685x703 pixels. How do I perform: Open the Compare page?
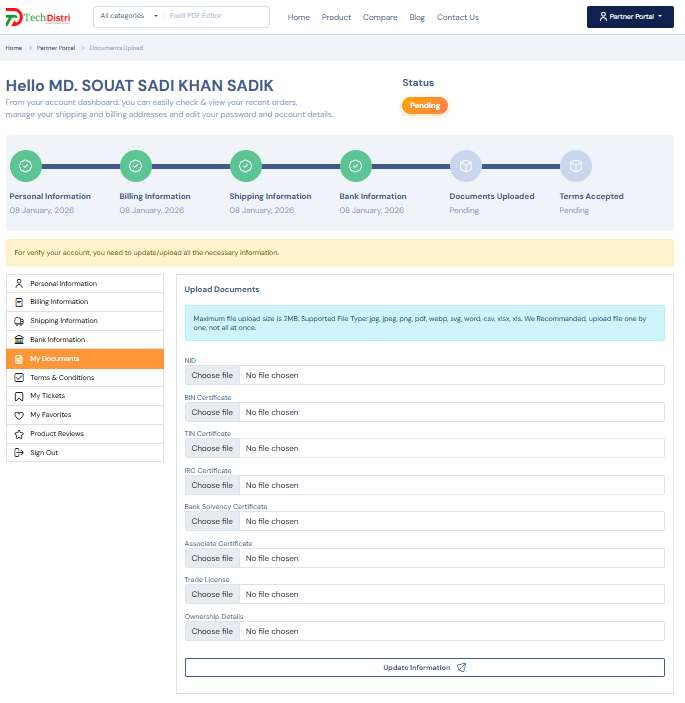tap(380, 17)
